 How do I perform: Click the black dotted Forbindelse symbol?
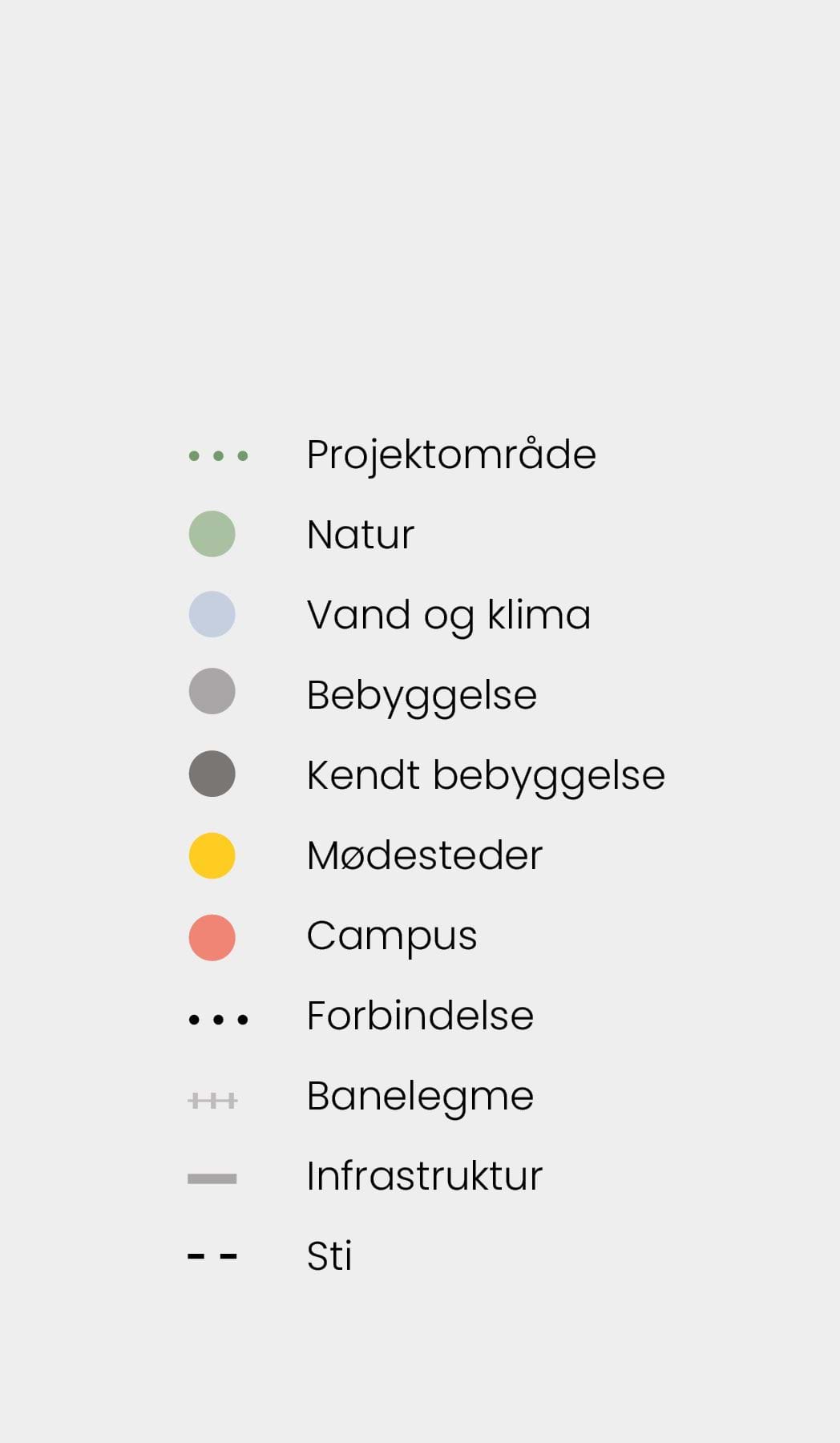pyautogui.click(x=218, y=1020)
